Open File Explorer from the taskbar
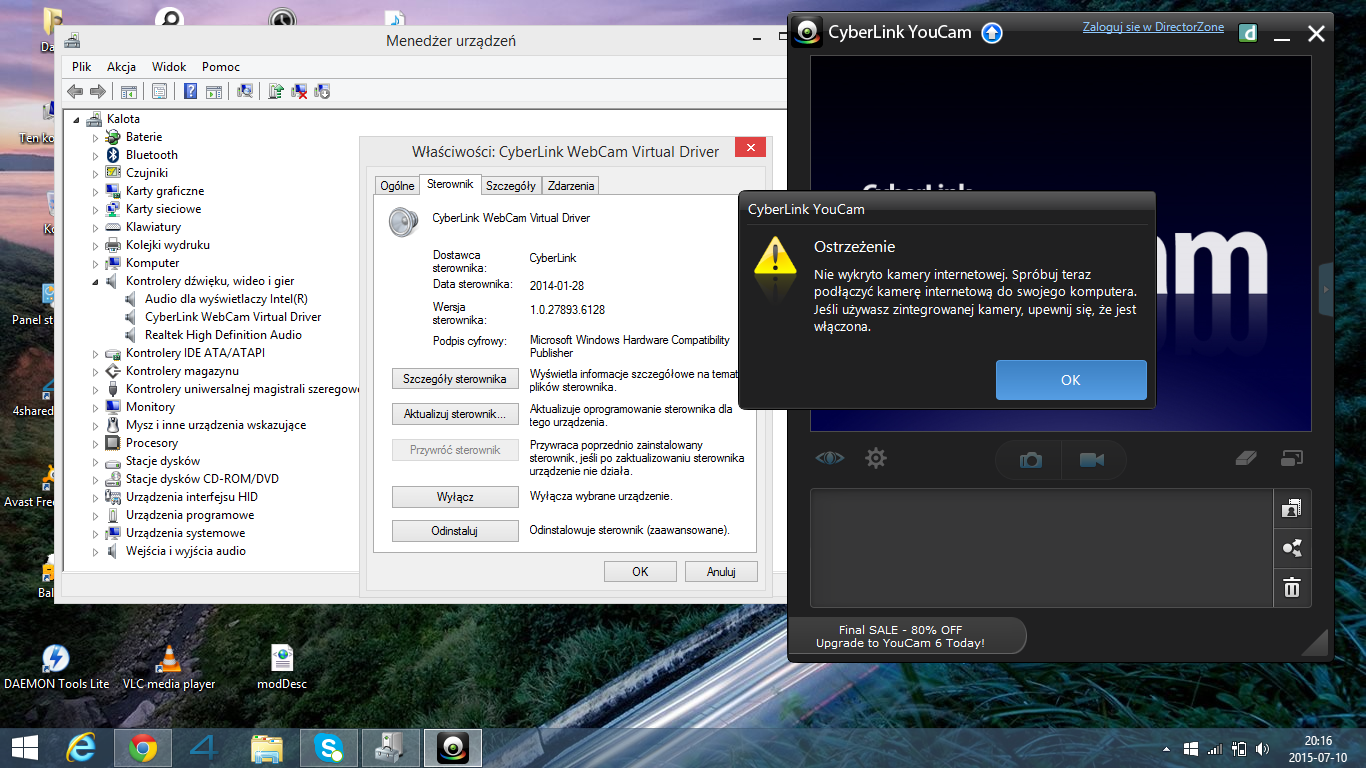 pyautogui.click(x=267, y=747)
